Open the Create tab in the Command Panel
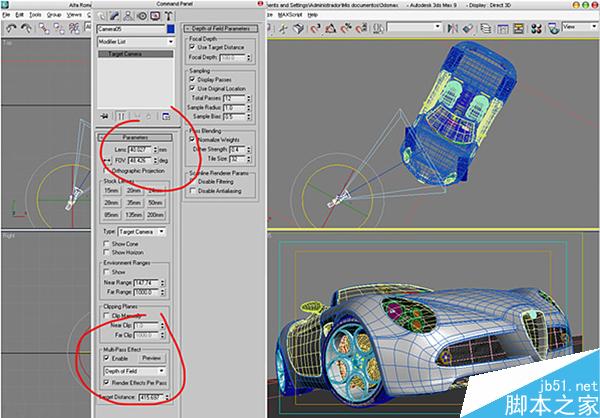The width and height of the screenshot is (600, 418). pos(101,16)
